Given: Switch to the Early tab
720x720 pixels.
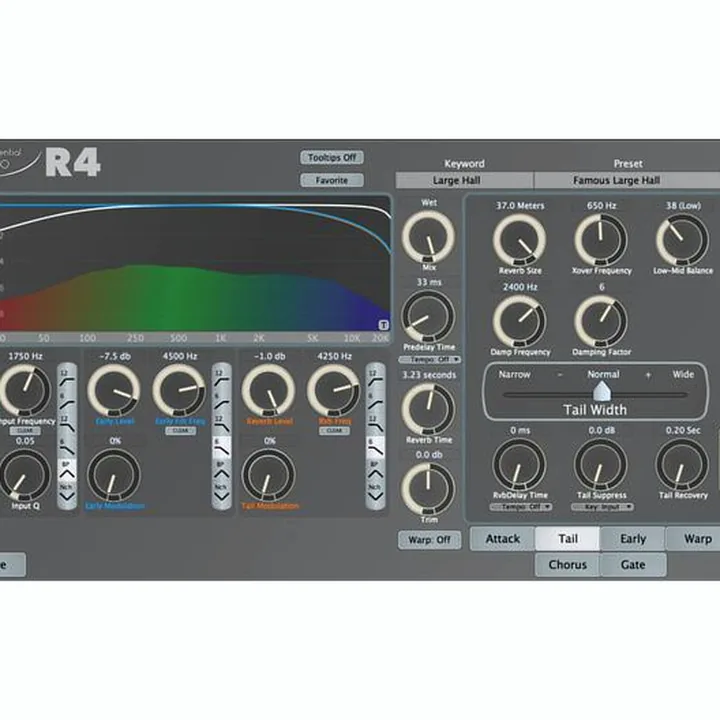Looking at the screenshot, I should click(x=633, y=539).
